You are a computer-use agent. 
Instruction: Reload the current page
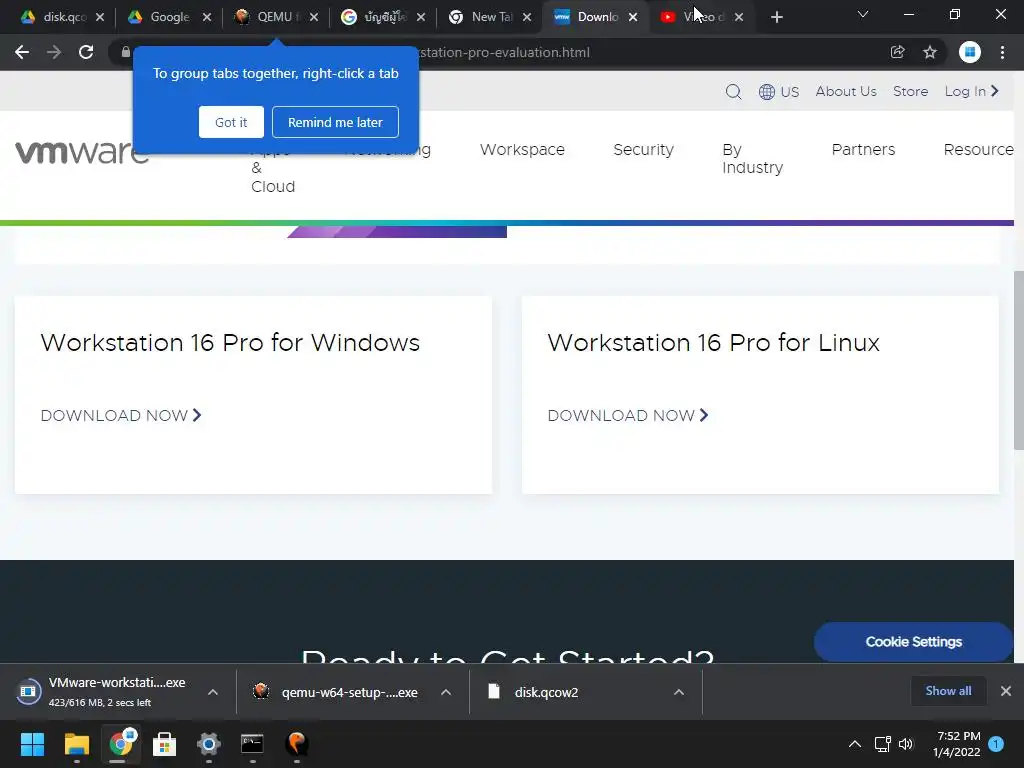[86, 52]
